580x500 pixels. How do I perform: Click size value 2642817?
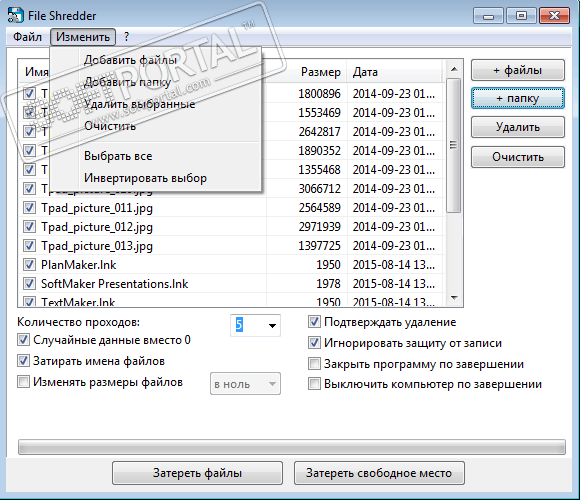[319, 132]
